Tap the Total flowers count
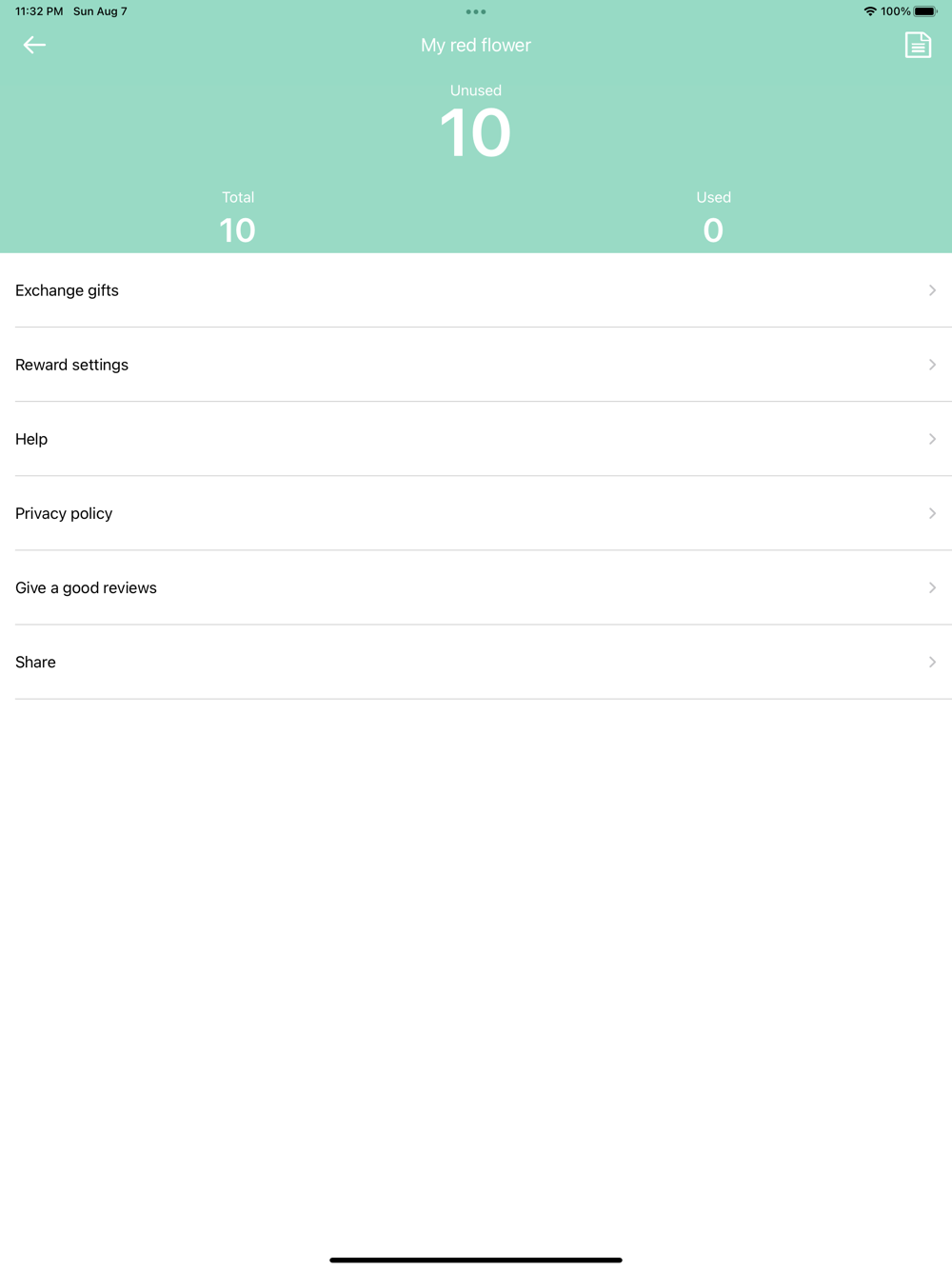Image resolution: width=952 pixels, height=1270 pixels. pyautogui.click(x=237, y=230)
